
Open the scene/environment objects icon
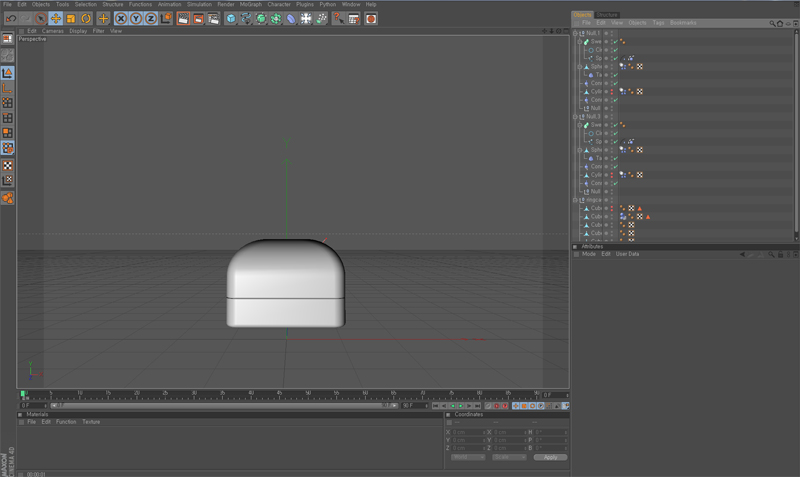(306, 19)
